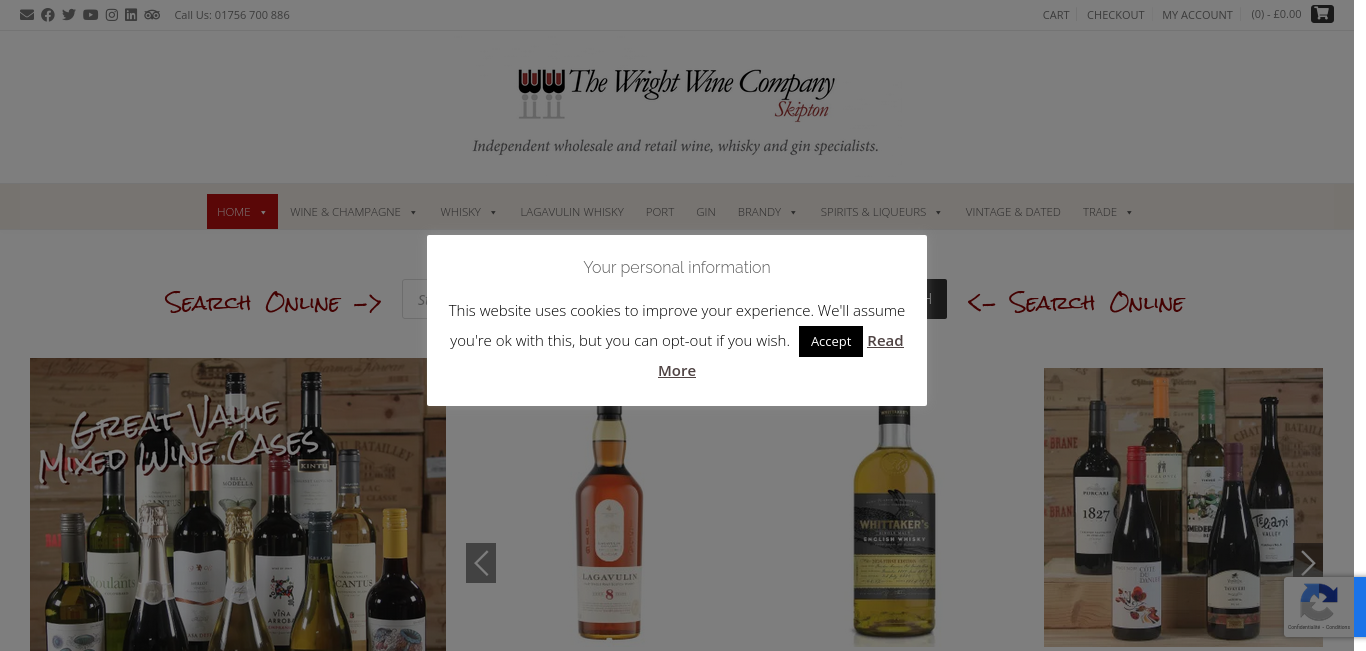The width and height of the screenshot is (1366, 651).
Task: Open My Account link
Action: click(1197, 15)
